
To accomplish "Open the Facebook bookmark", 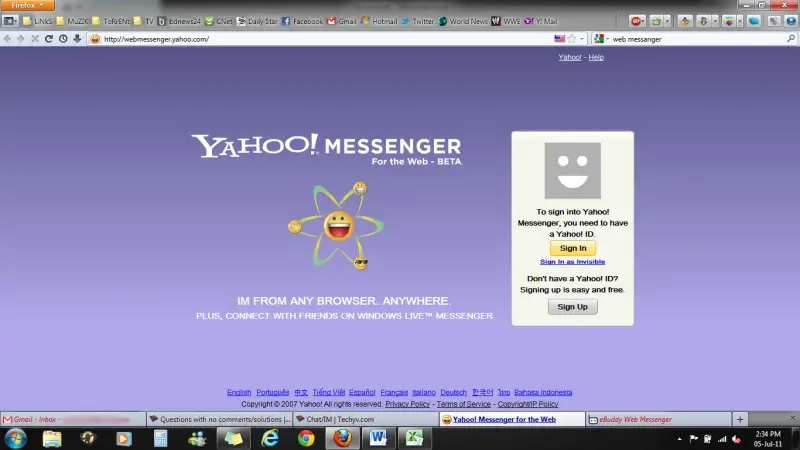I will [302, 21].
